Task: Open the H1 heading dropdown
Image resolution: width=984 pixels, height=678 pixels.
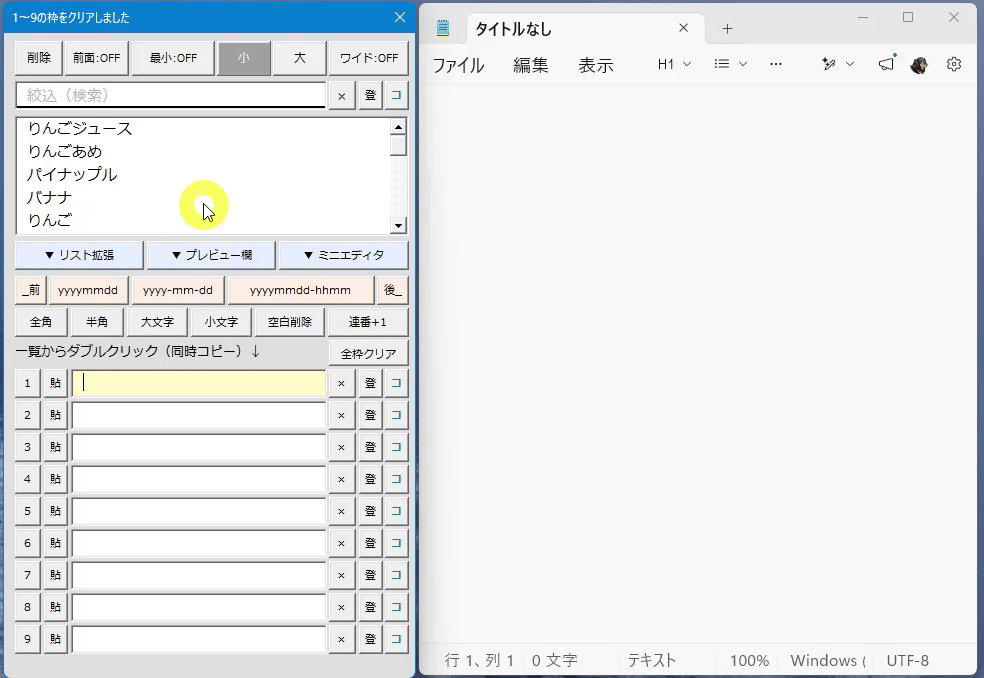Action: coord(674,64)
